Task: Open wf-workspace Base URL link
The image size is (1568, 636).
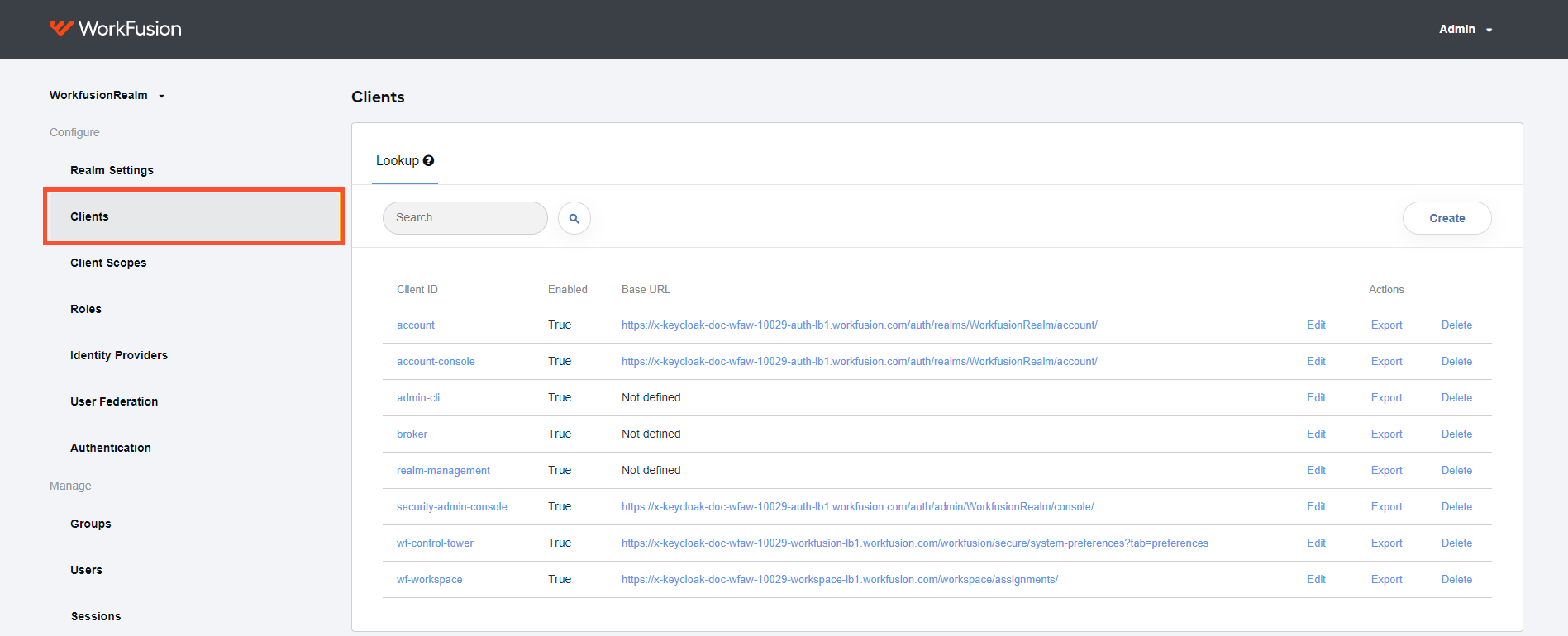Action: [x=840, y=579]
